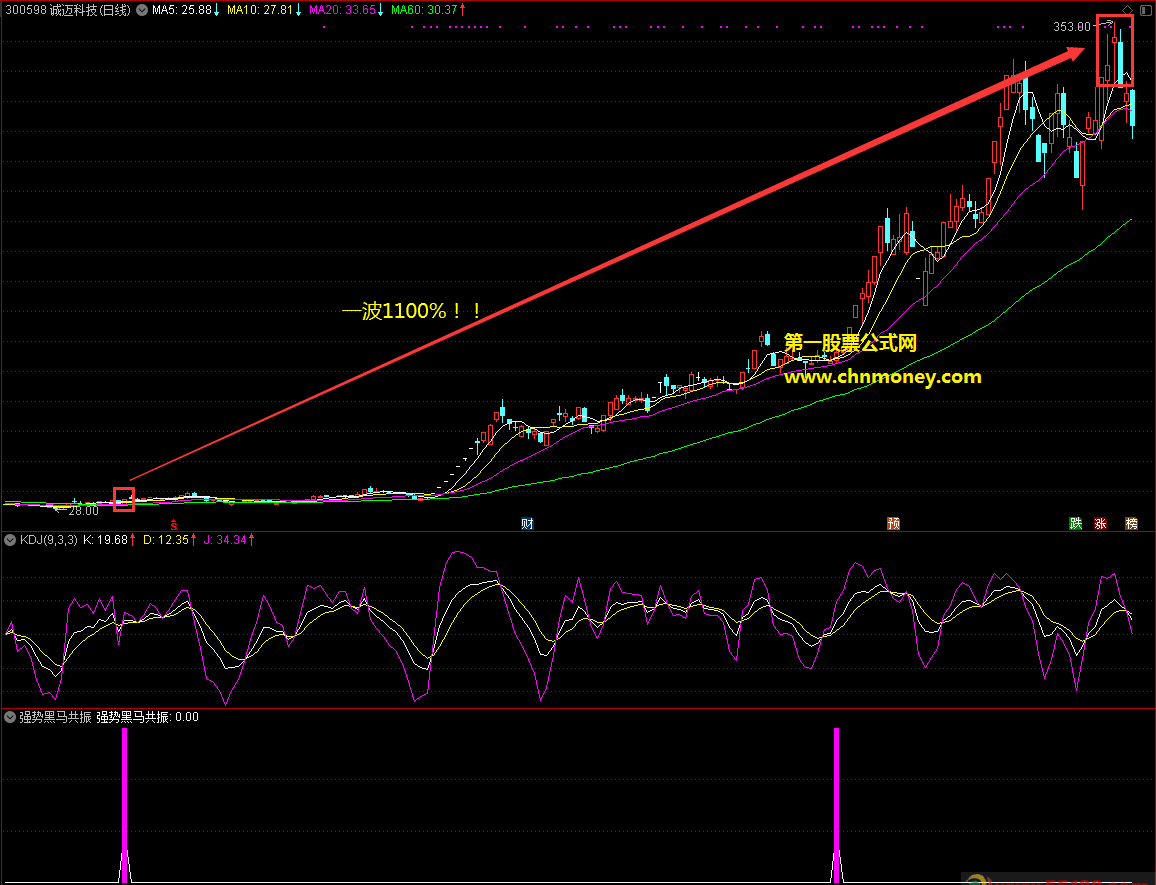Click the J: 34.34 value
The image size is (1156, 885).
pyautogui.click(x=225, y=540)
